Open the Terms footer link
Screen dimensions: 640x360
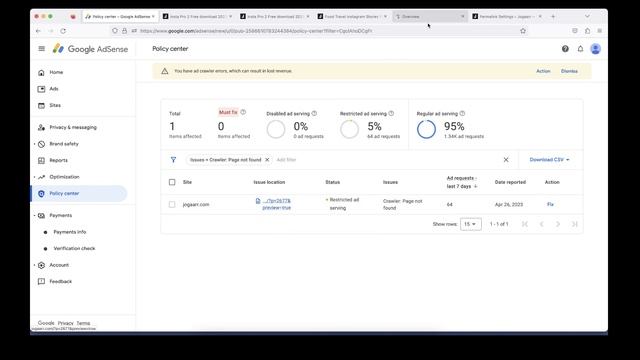point(83,323)
